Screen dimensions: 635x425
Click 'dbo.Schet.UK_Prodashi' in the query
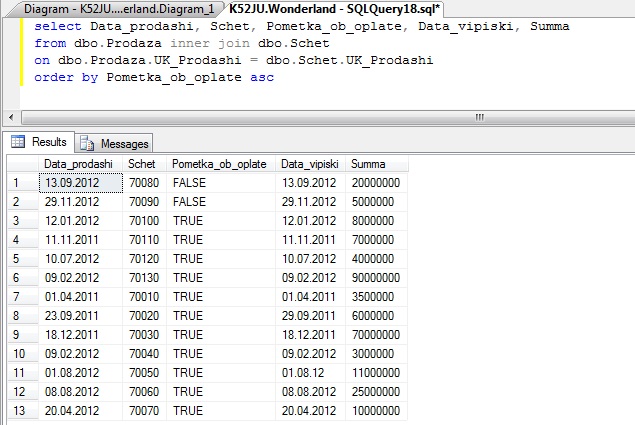pyautogui.click(x=349, y=60)
